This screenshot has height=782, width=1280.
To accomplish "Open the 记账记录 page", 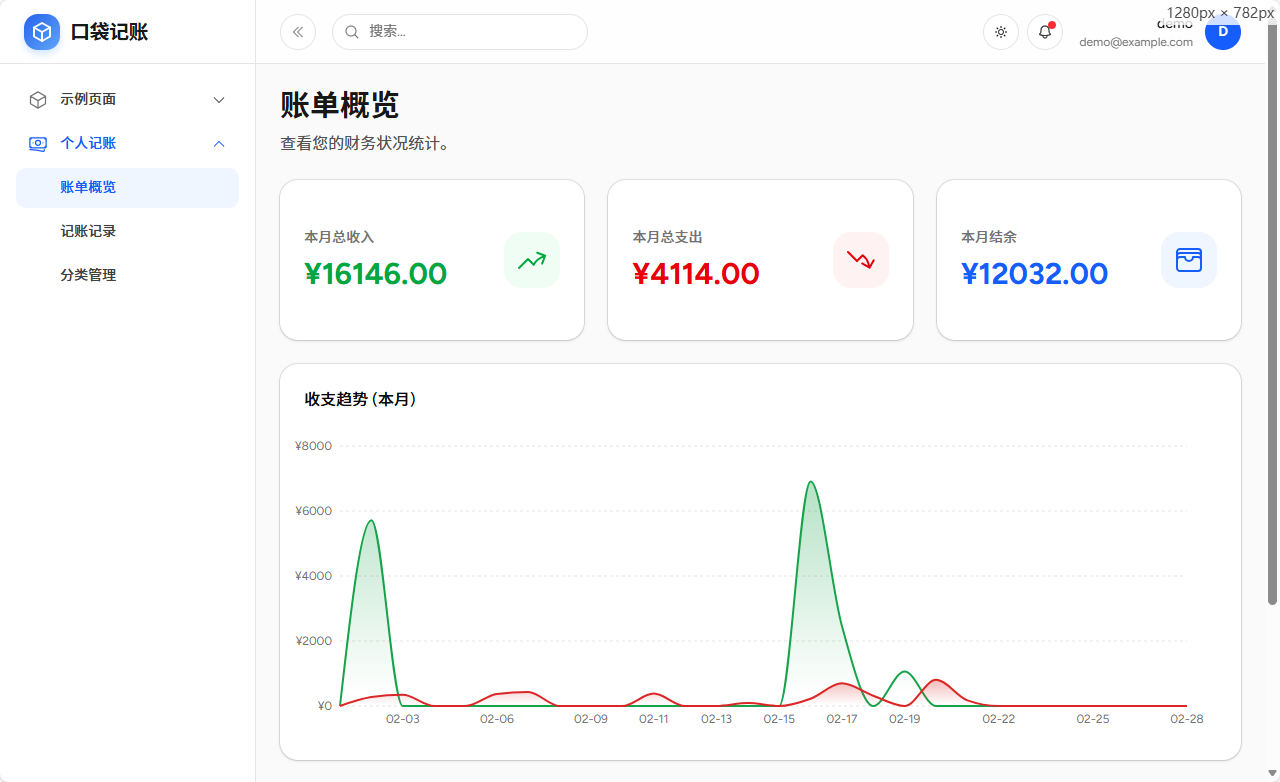I will coord(89,231).
